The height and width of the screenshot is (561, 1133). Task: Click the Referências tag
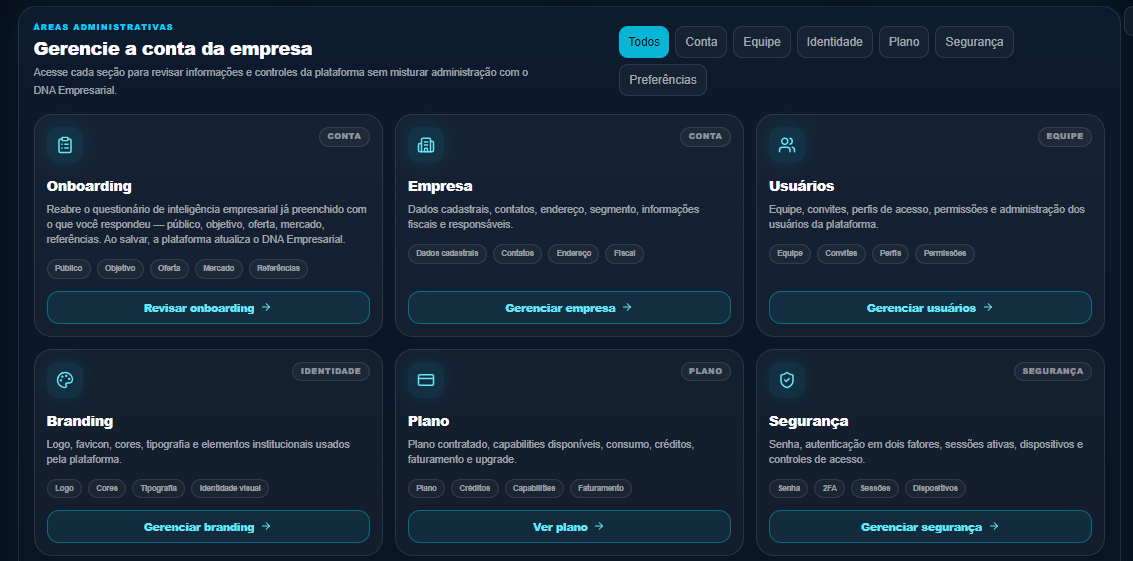coord(279,269)
